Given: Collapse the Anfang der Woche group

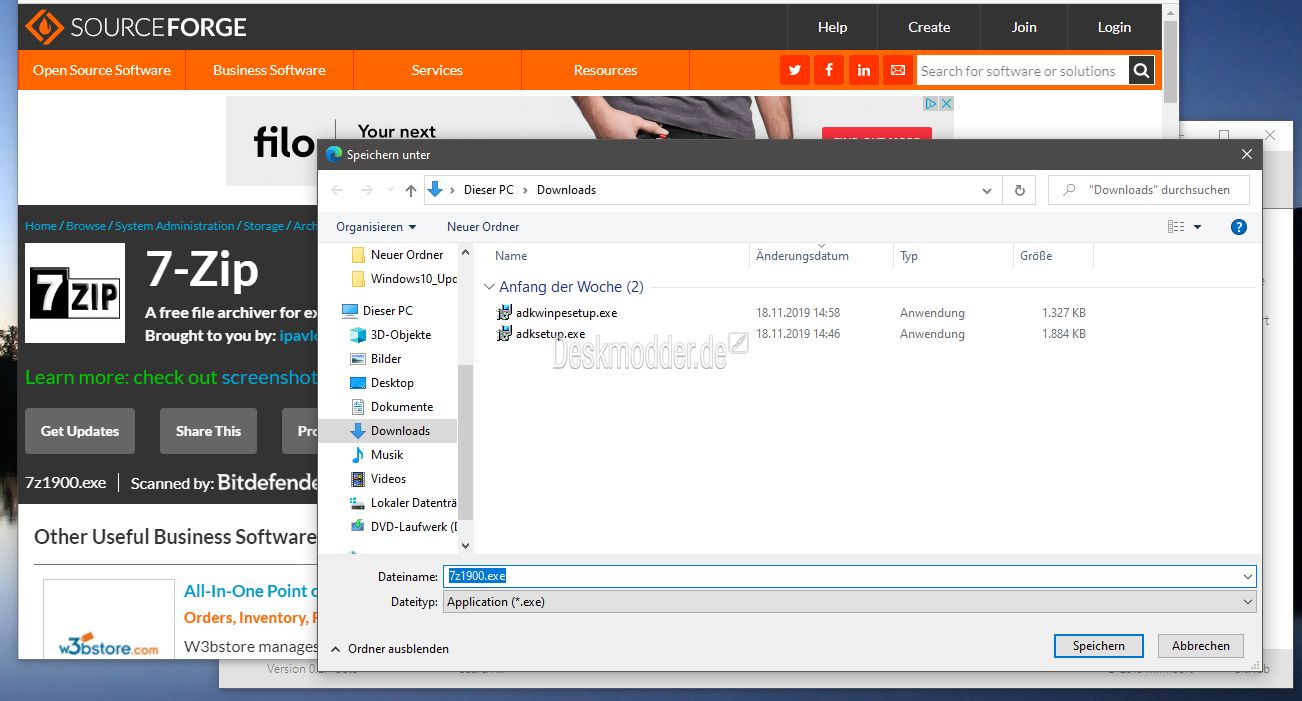Looking at the screenshot, I should click(x=489, y=287).
